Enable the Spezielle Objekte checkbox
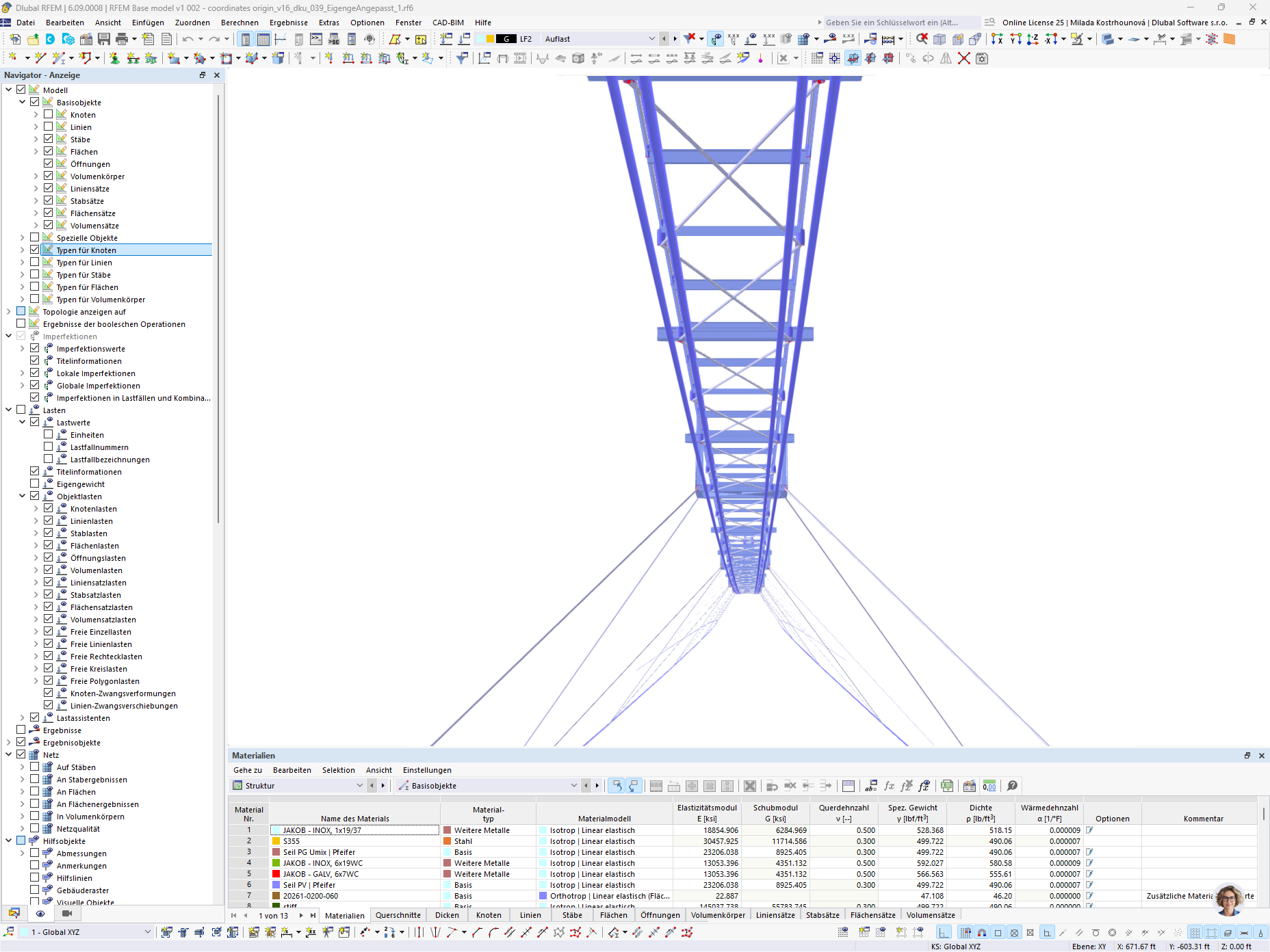Image resolution: width=1270 pixels, height=952 pixels. click(34, 237)
